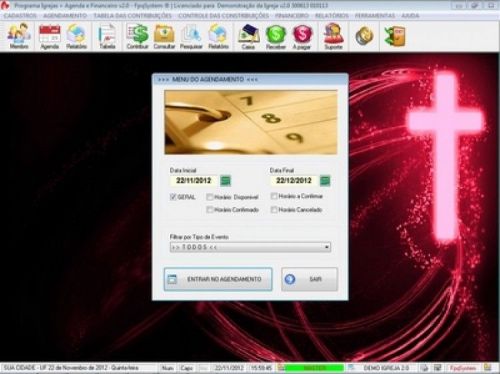Viewport: 500px width, 374px height.
Task: Click ENTRAR NO AGENDAMENTO button
Action: 218,279
